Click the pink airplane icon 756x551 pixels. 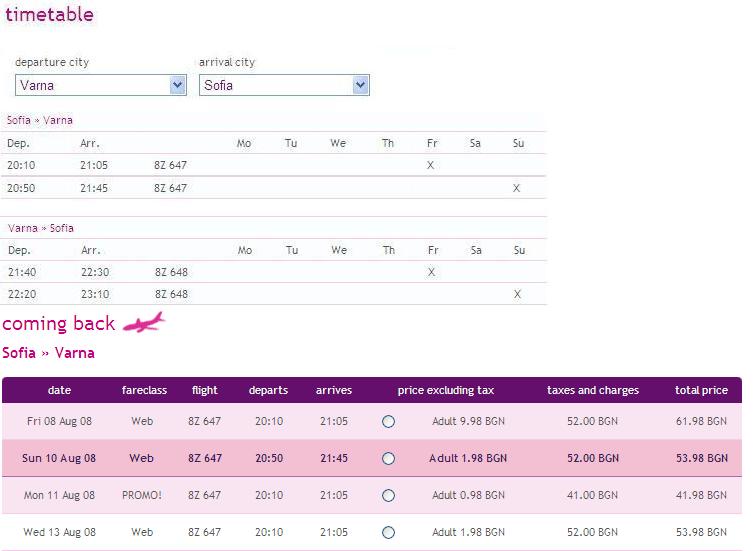[x=144, y=322]
